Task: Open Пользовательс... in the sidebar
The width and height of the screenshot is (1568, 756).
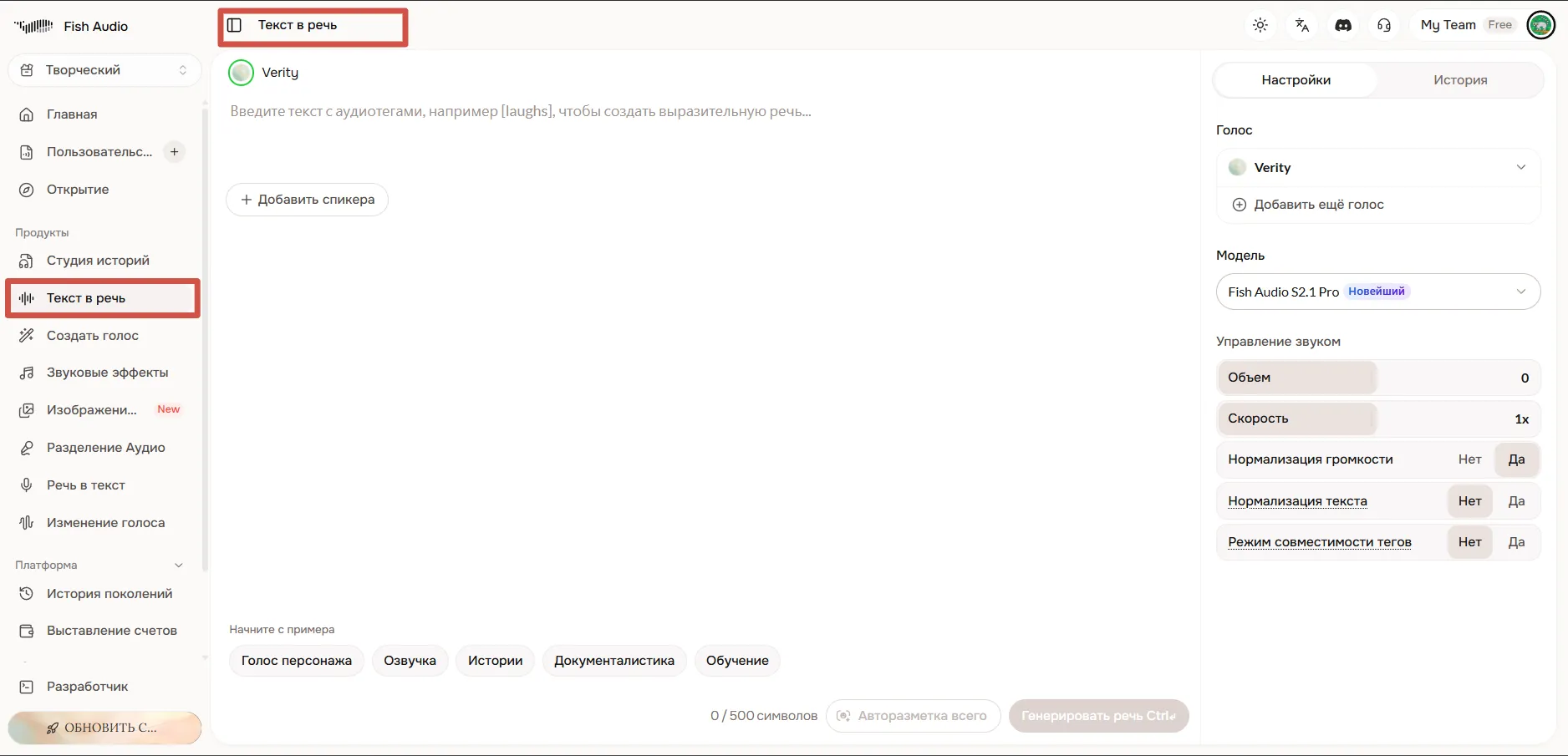Action: [99, 152]
